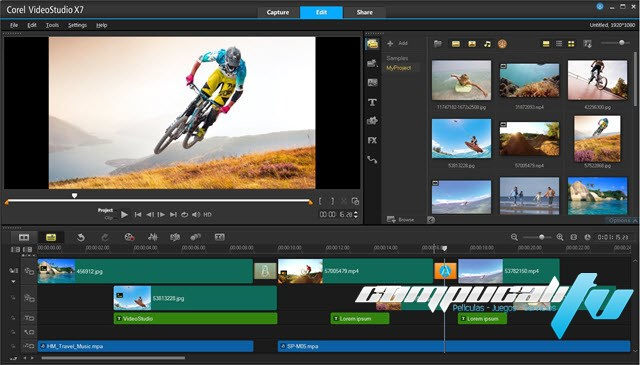Open the Title library T icon
The height and width of the screenshot is (365, 640).
coord(372,102)
